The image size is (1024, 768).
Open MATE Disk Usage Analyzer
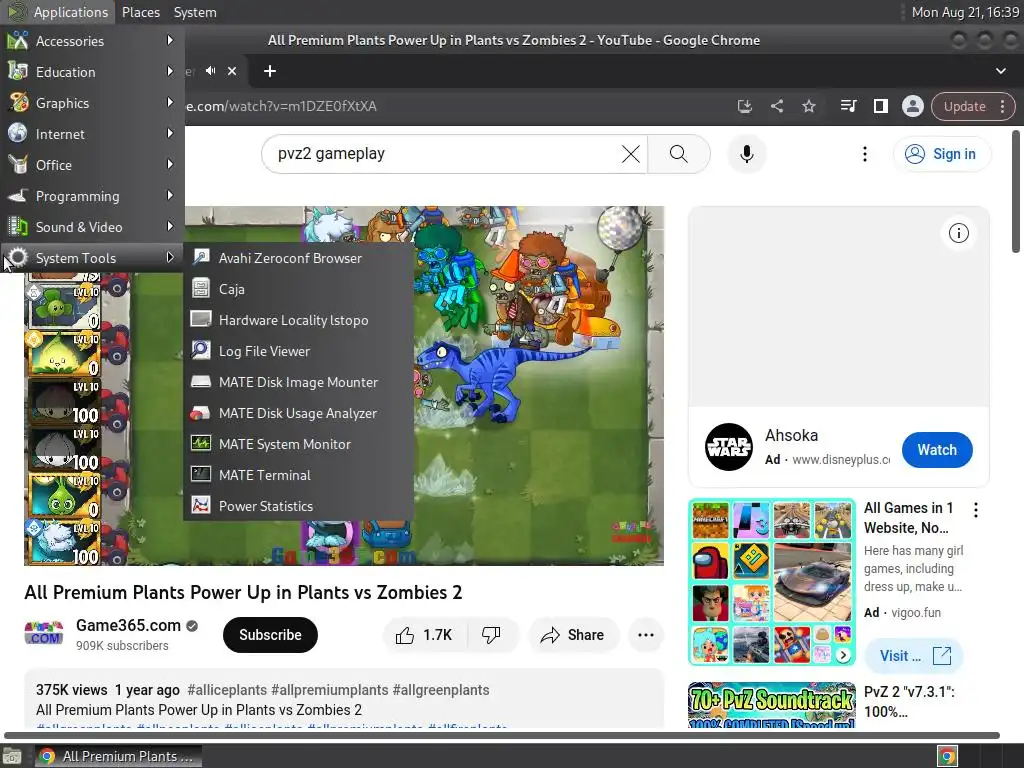tap(298, 413)
